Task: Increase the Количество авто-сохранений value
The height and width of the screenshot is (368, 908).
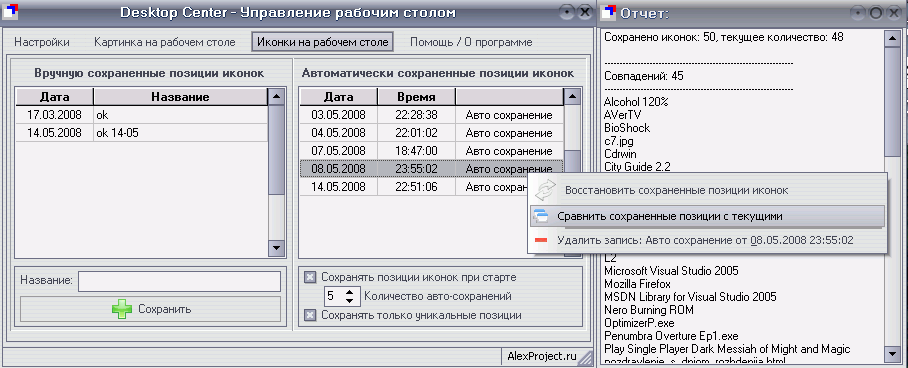Action: (x=349, y=292)
